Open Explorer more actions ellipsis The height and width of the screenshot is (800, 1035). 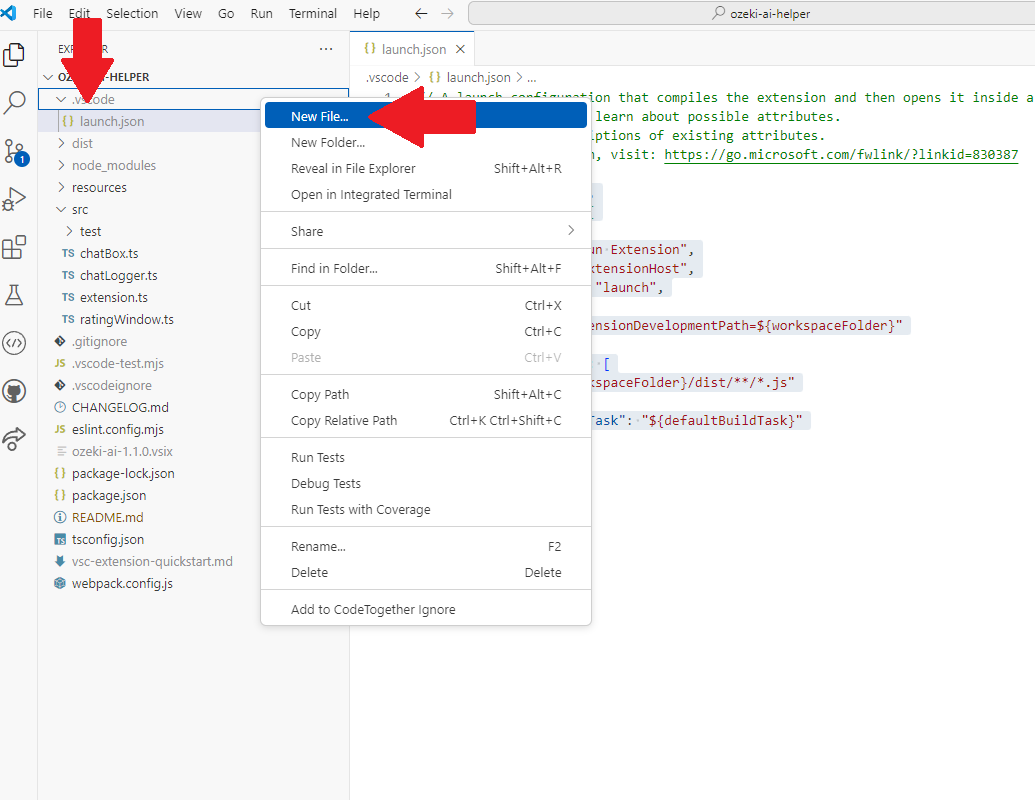tap(326, 49)
